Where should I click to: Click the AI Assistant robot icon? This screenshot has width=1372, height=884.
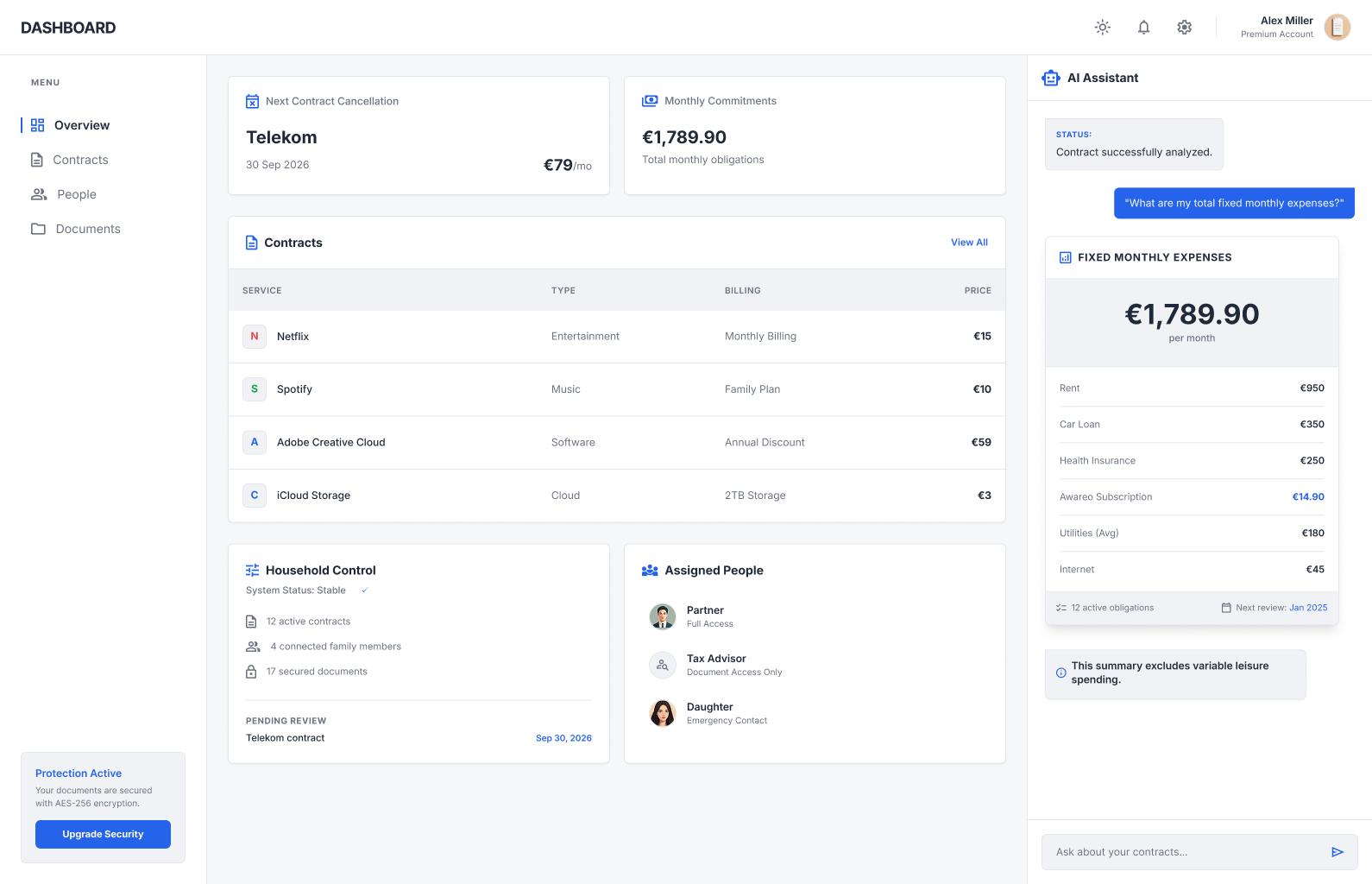[x=1051, y=78]
